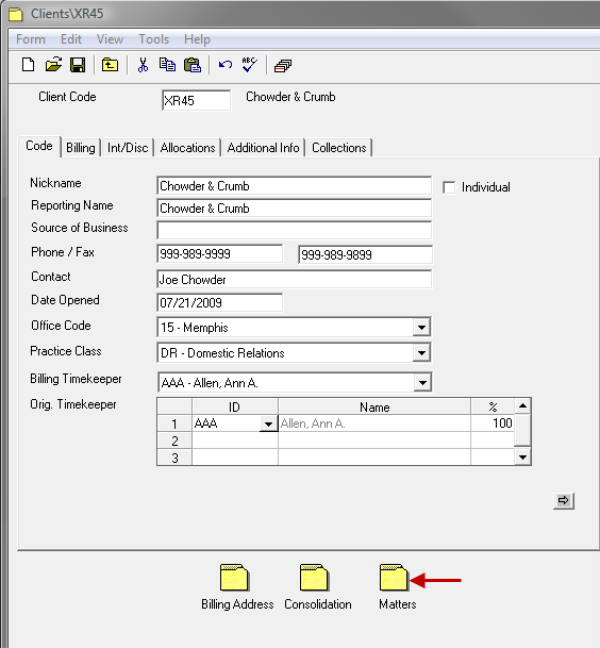The width and height of the screenshot is (600, 648).
Task: Open the Matters folder icon
Action: (396, 578)
